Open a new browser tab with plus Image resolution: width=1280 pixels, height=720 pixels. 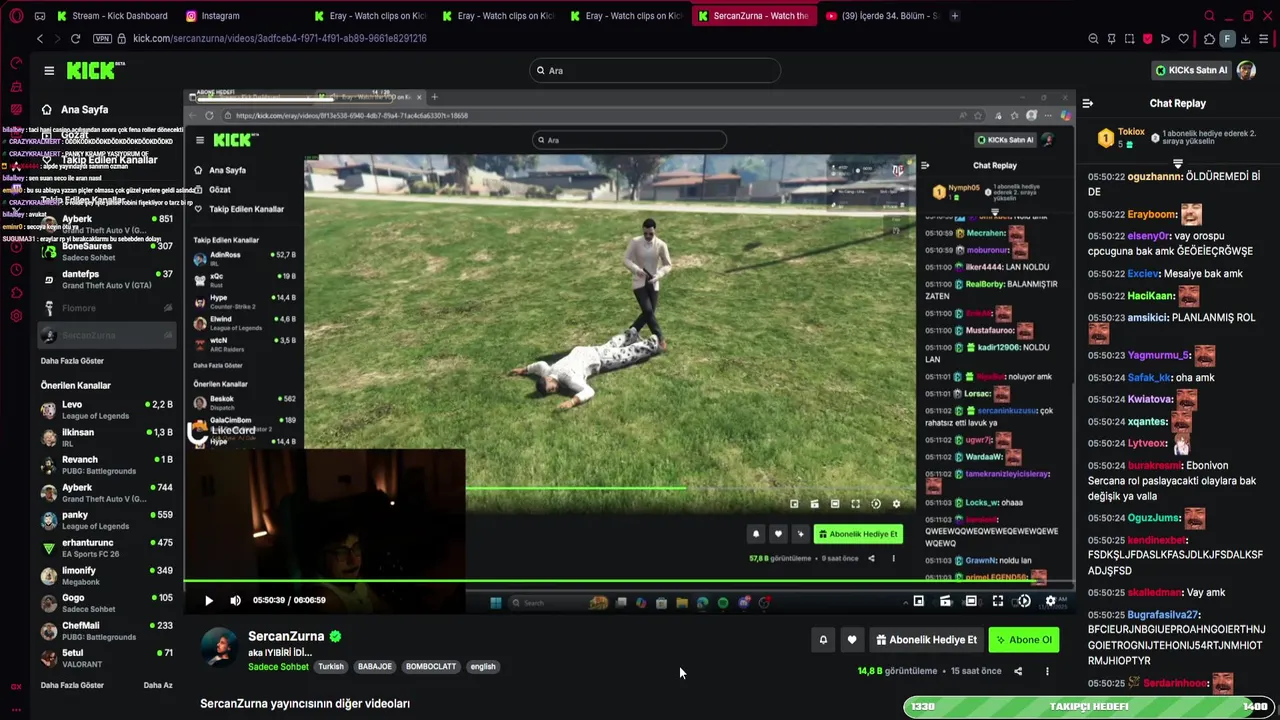point(954,16)
